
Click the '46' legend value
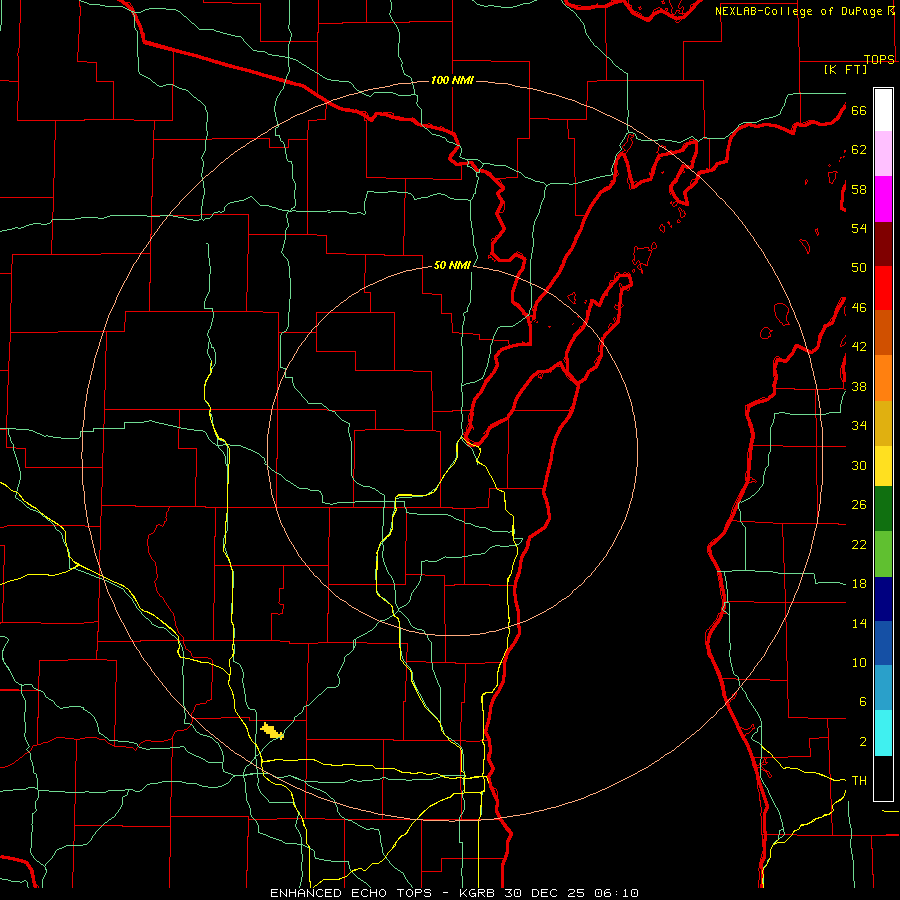(x=859, y=308)
